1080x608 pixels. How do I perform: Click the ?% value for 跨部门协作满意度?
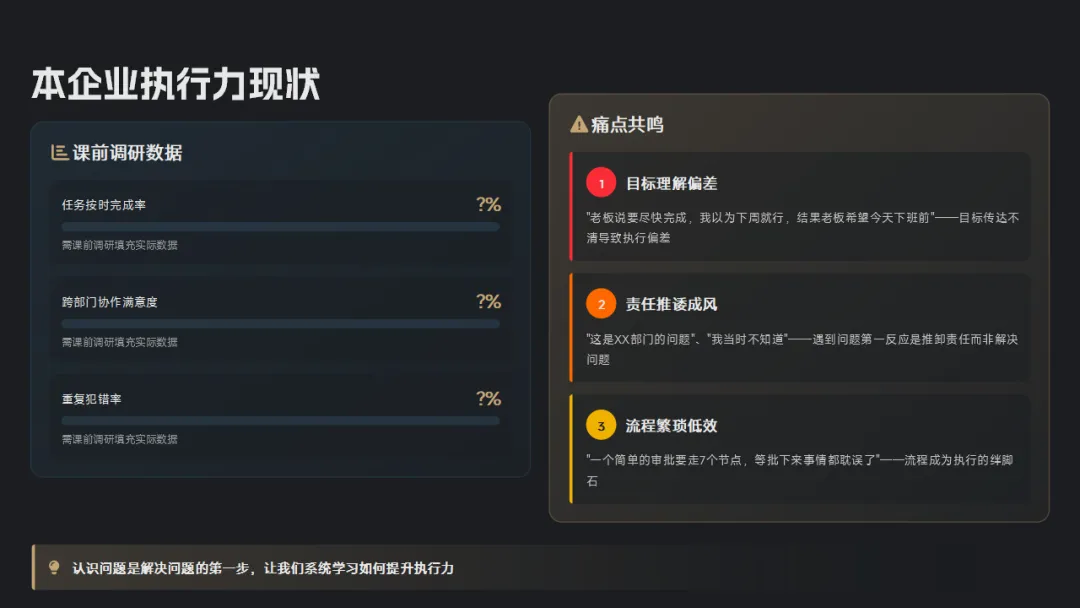(x=488, y=302)
